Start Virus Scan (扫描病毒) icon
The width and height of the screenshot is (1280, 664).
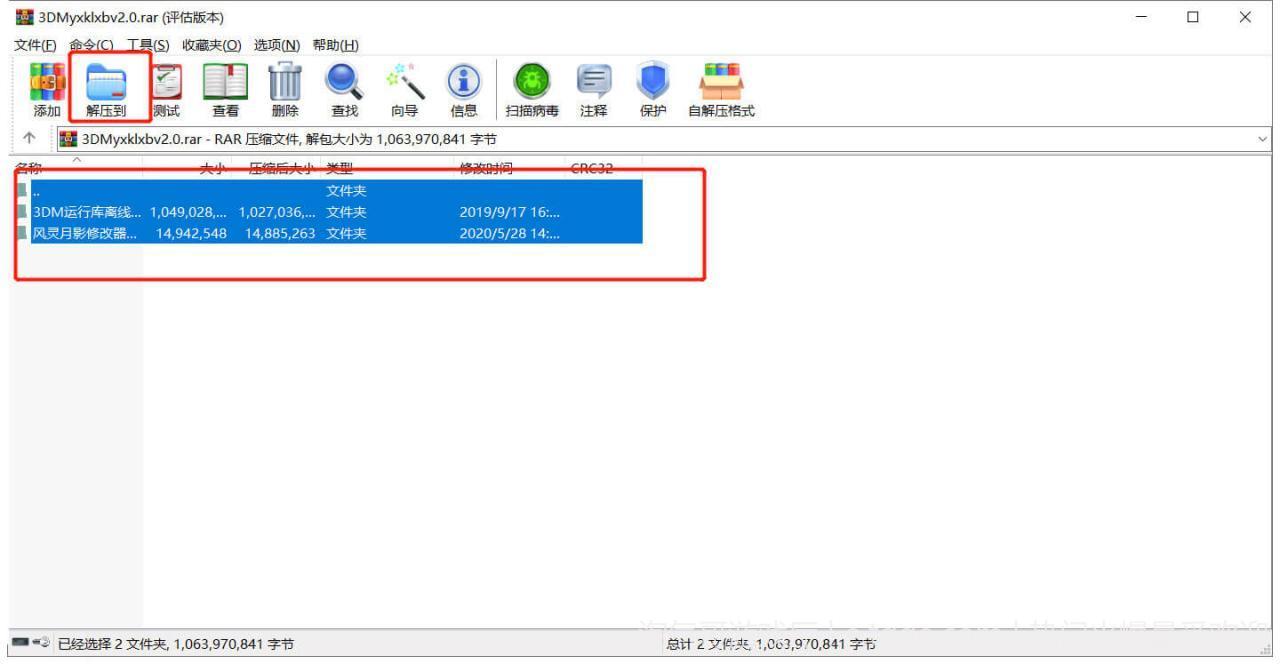click(x=532, y=88)
